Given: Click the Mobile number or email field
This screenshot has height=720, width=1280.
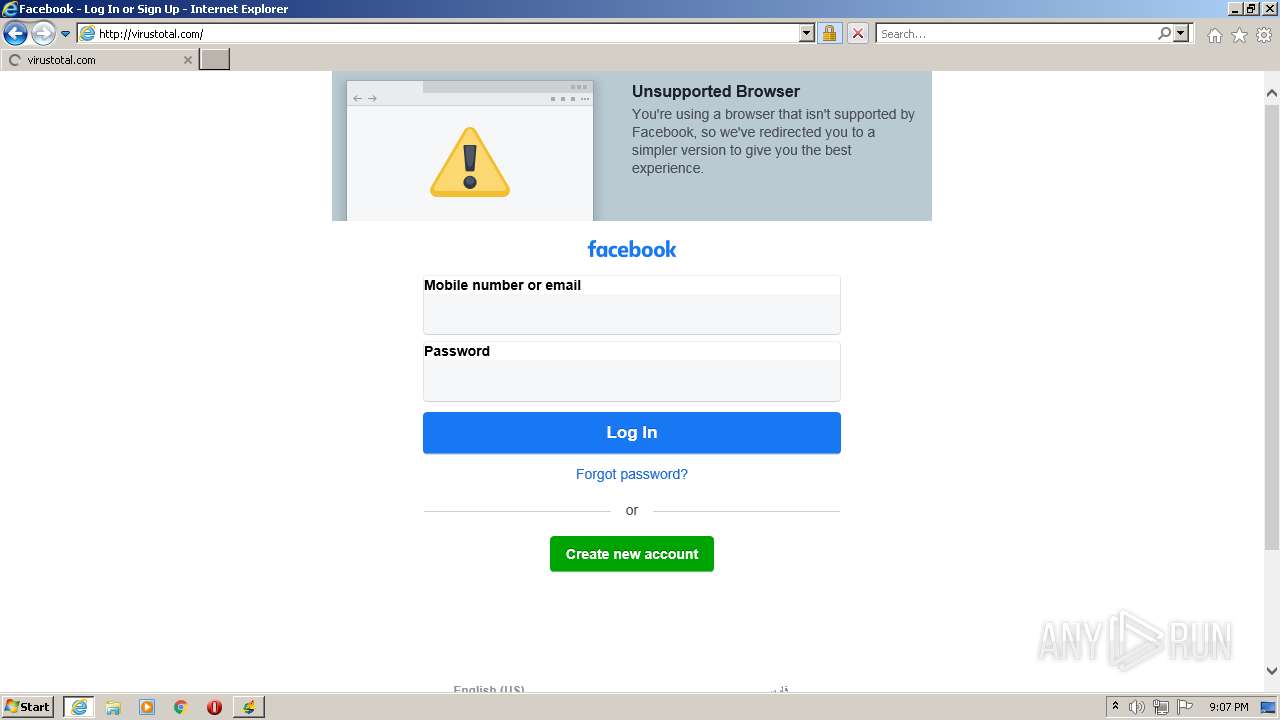Looking at the screenshot, I should coord(632,314).
